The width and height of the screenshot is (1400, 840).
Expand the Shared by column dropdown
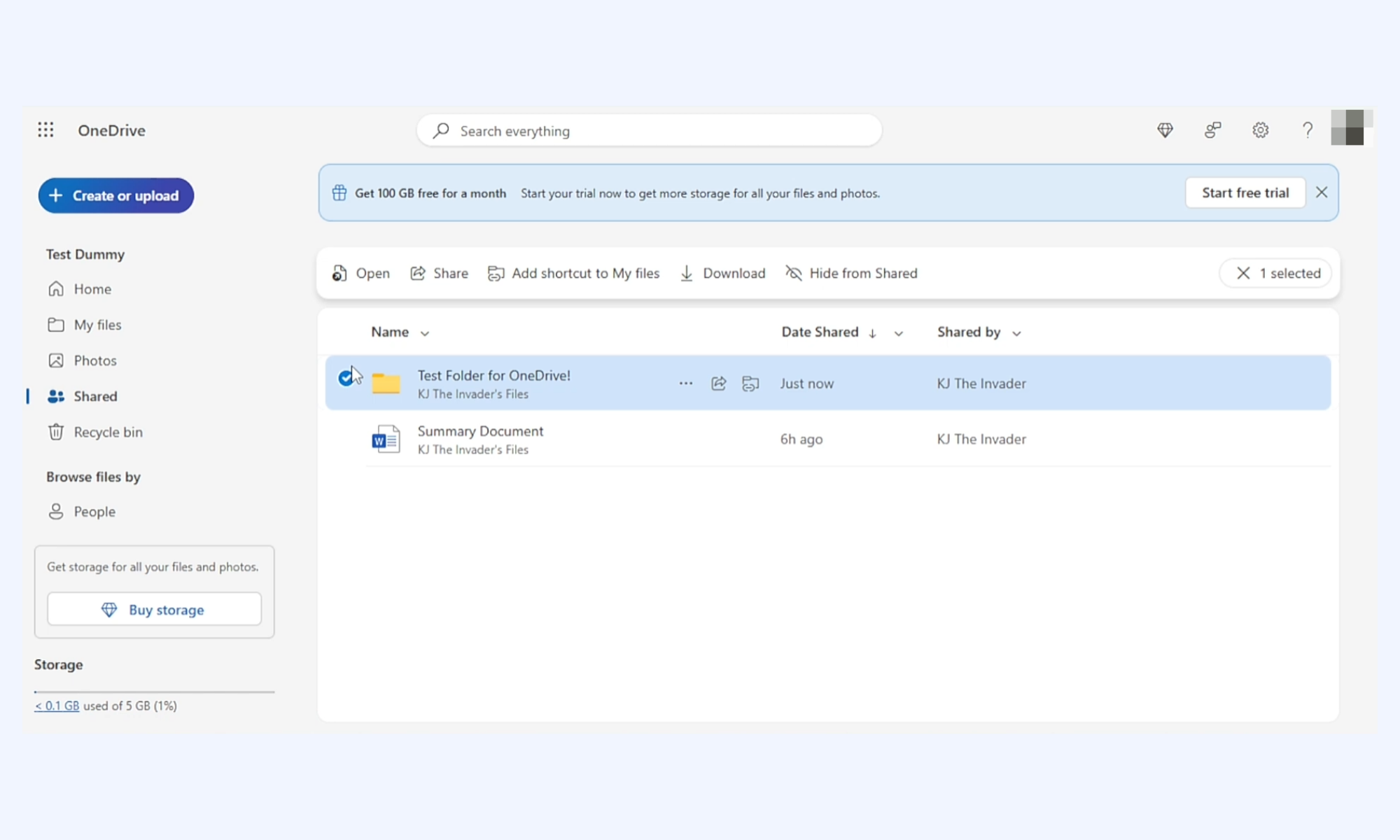click(1016, 333)
